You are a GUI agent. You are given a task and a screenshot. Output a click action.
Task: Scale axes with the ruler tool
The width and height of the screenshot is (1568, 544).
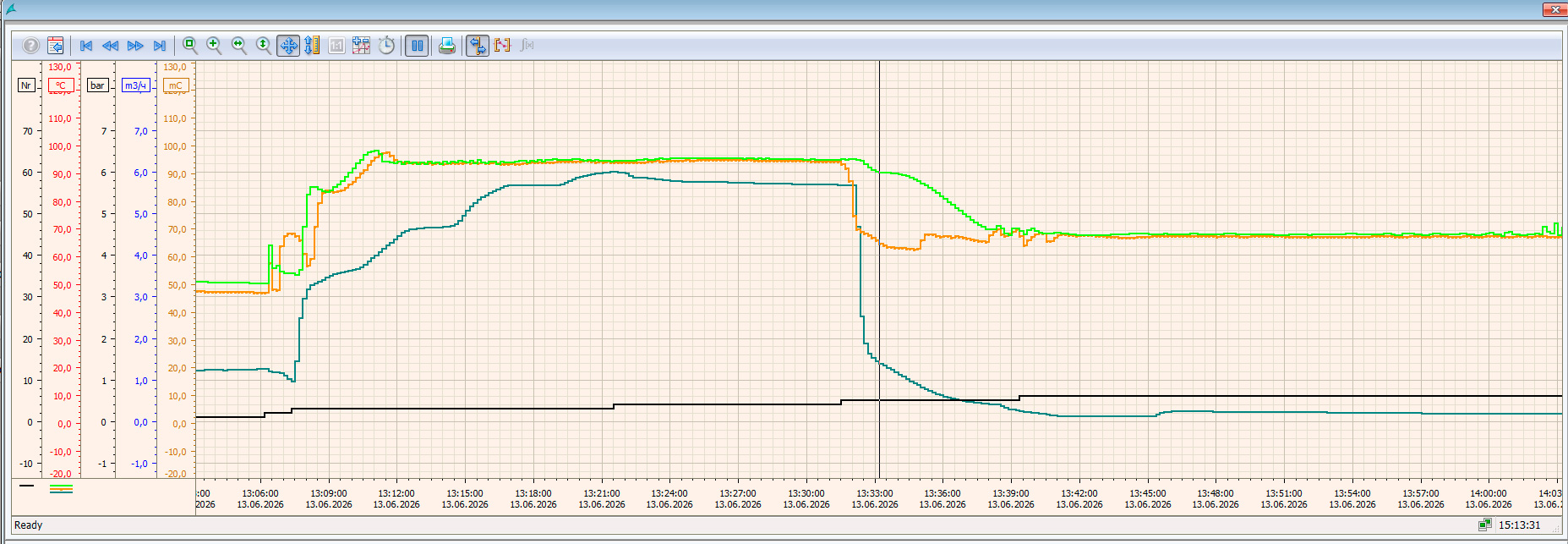pyautogui.click(x=313, y=46)
